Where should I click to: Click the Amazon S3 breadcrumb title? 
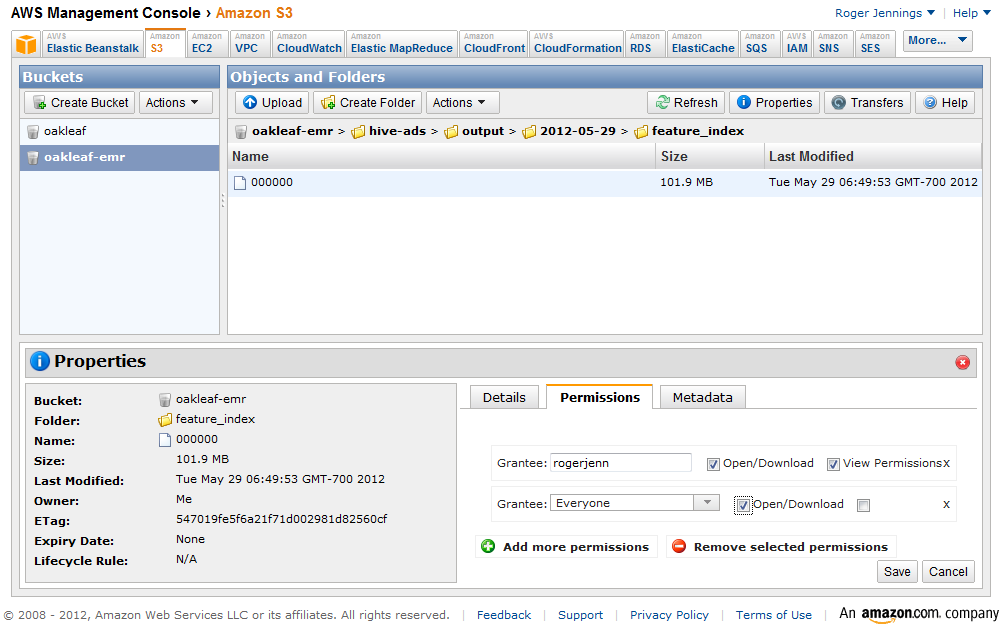(x=254, y=13)
